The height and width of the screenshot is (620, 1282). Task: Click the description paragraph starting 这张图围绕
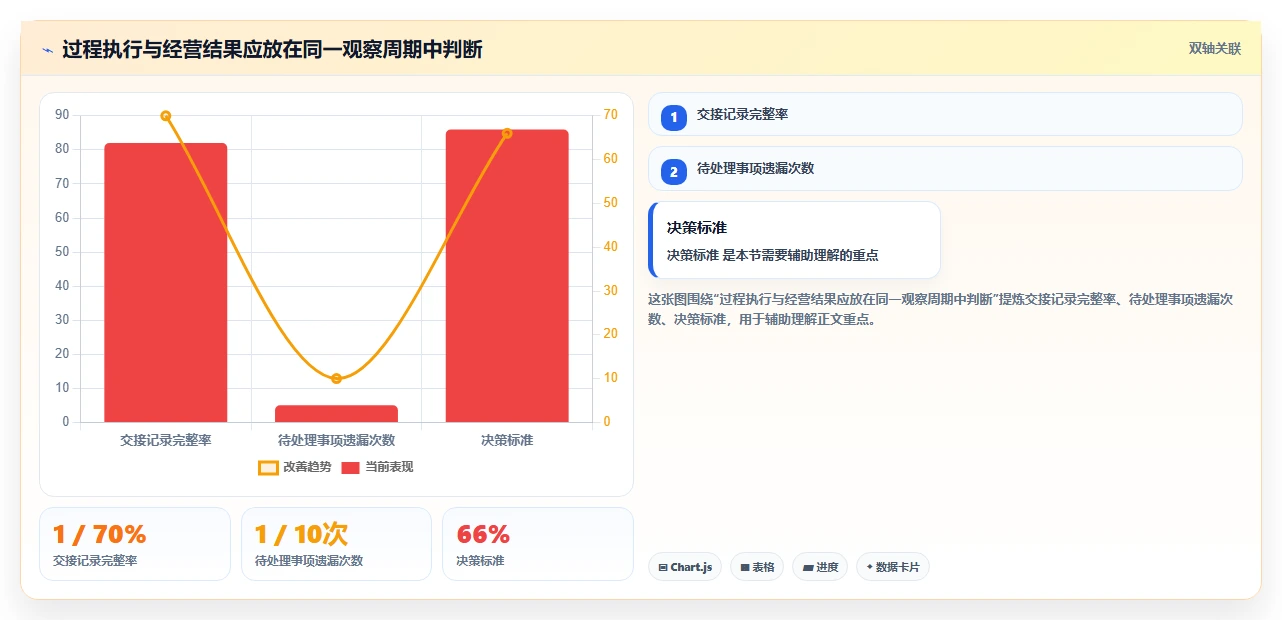(940, 309)
